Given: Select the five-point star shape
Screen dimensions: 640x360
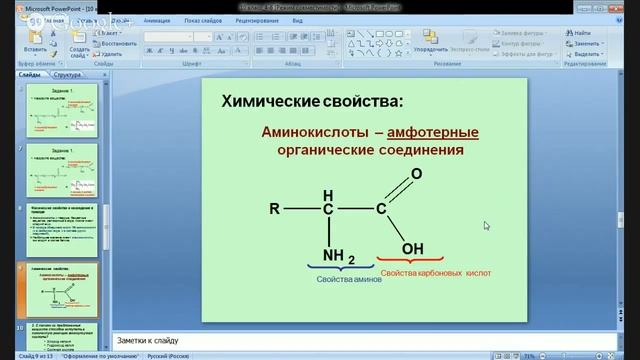Looking at the screenshot, I should (x=399, y=53).
